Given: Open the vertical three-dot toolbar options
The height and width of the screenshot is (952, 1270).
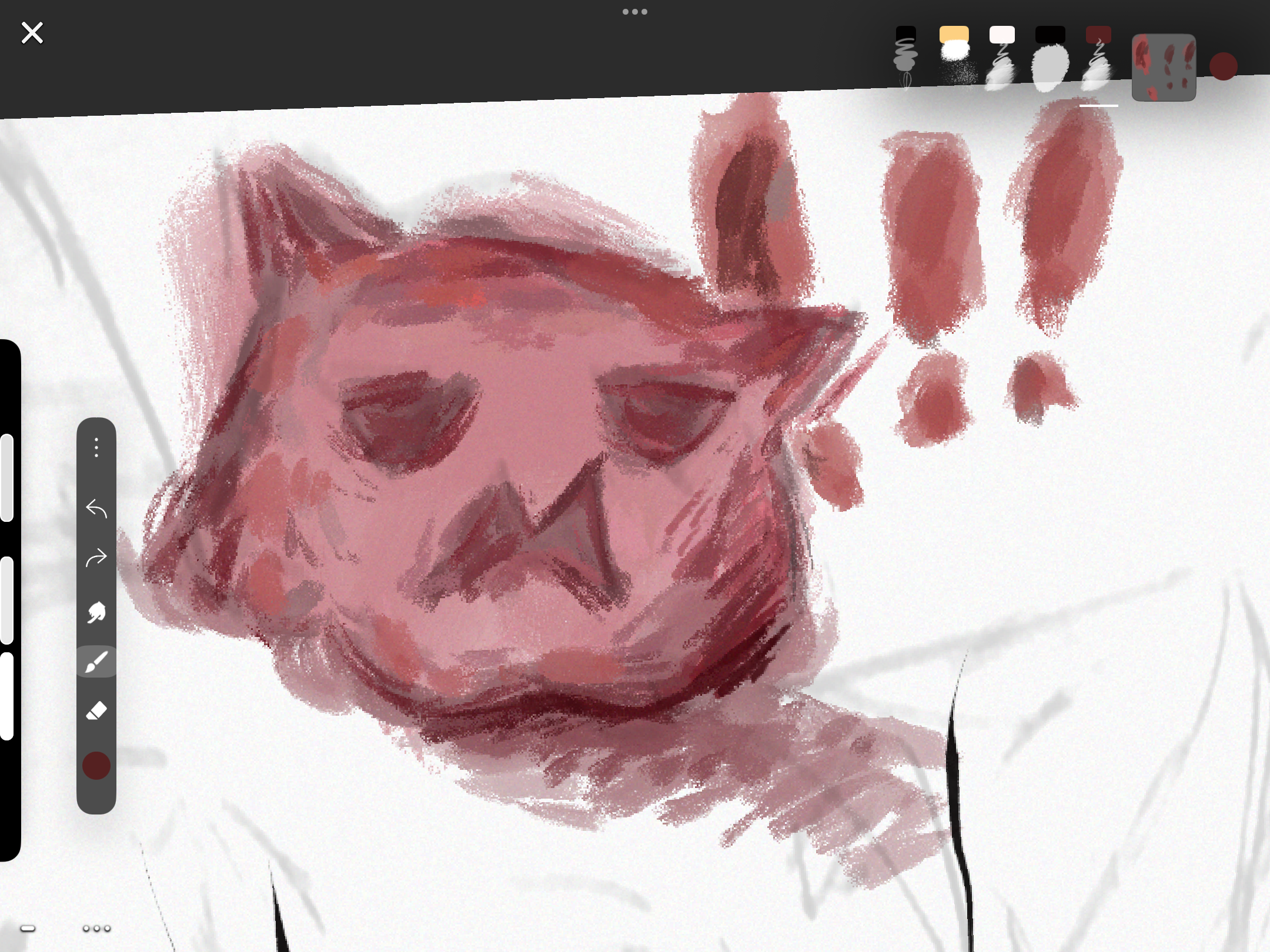Looking at the screenshot, I should 96,448.
